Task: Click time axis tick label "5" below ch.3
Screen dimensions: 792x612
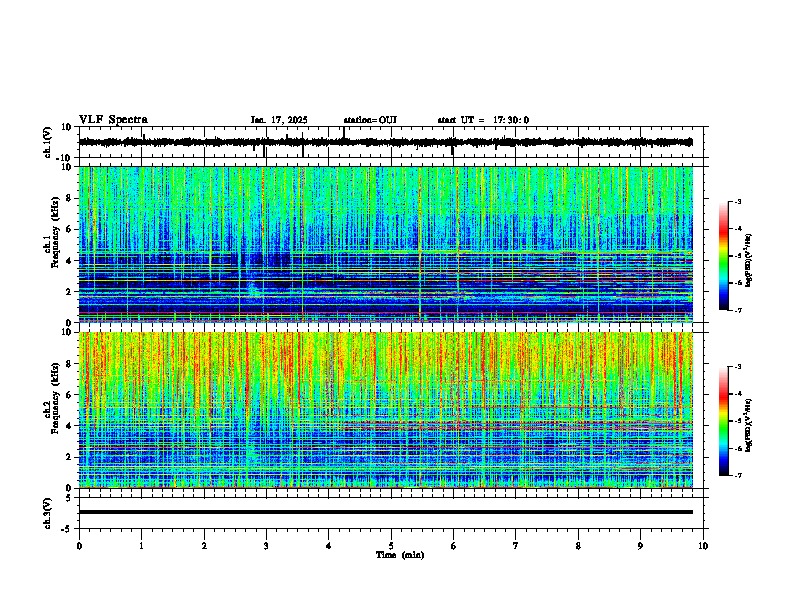Action: click(391, 546)
